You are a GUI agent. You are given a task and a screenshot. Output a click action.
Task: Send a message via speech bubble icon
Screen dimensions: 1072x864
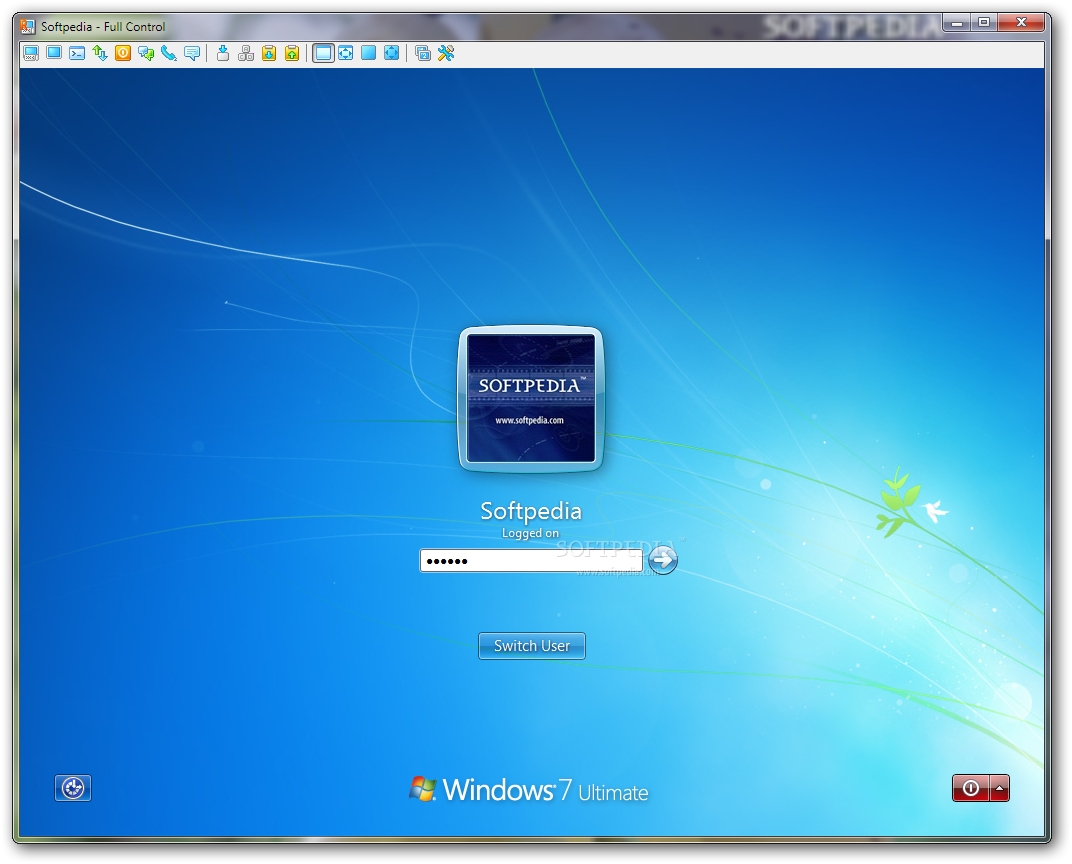(192, 53)
